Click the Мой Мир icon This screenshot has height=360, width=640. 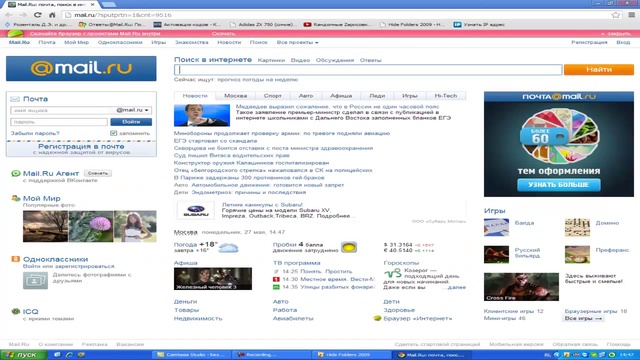click(x=16, y=198)
